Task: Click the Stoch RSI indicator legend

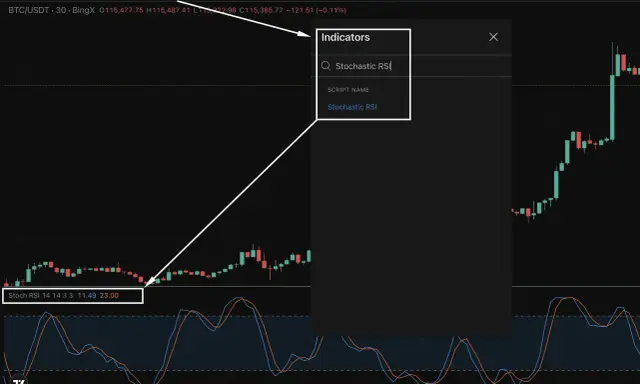Action: (x=63, y=295)
